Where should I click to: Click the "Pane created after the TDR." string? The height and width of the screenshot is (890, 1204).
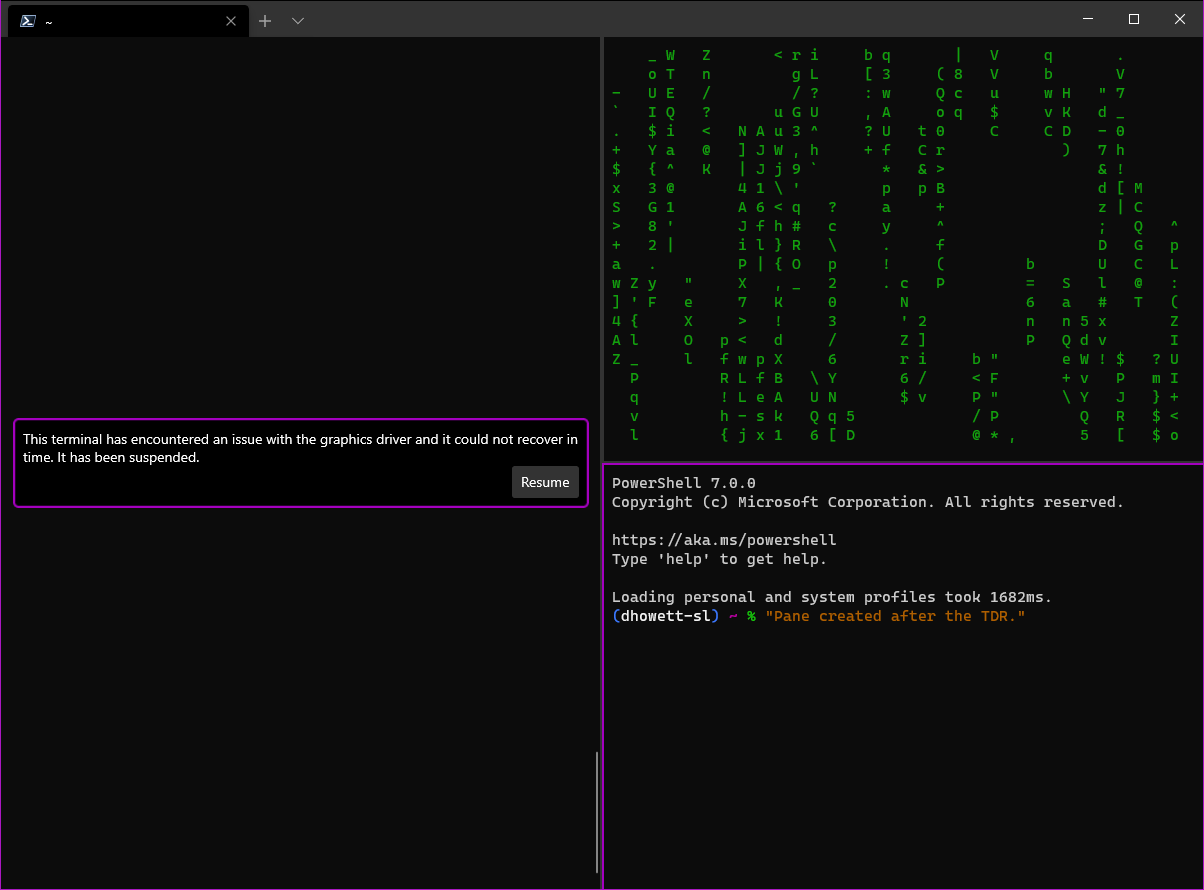pos(895,616)
